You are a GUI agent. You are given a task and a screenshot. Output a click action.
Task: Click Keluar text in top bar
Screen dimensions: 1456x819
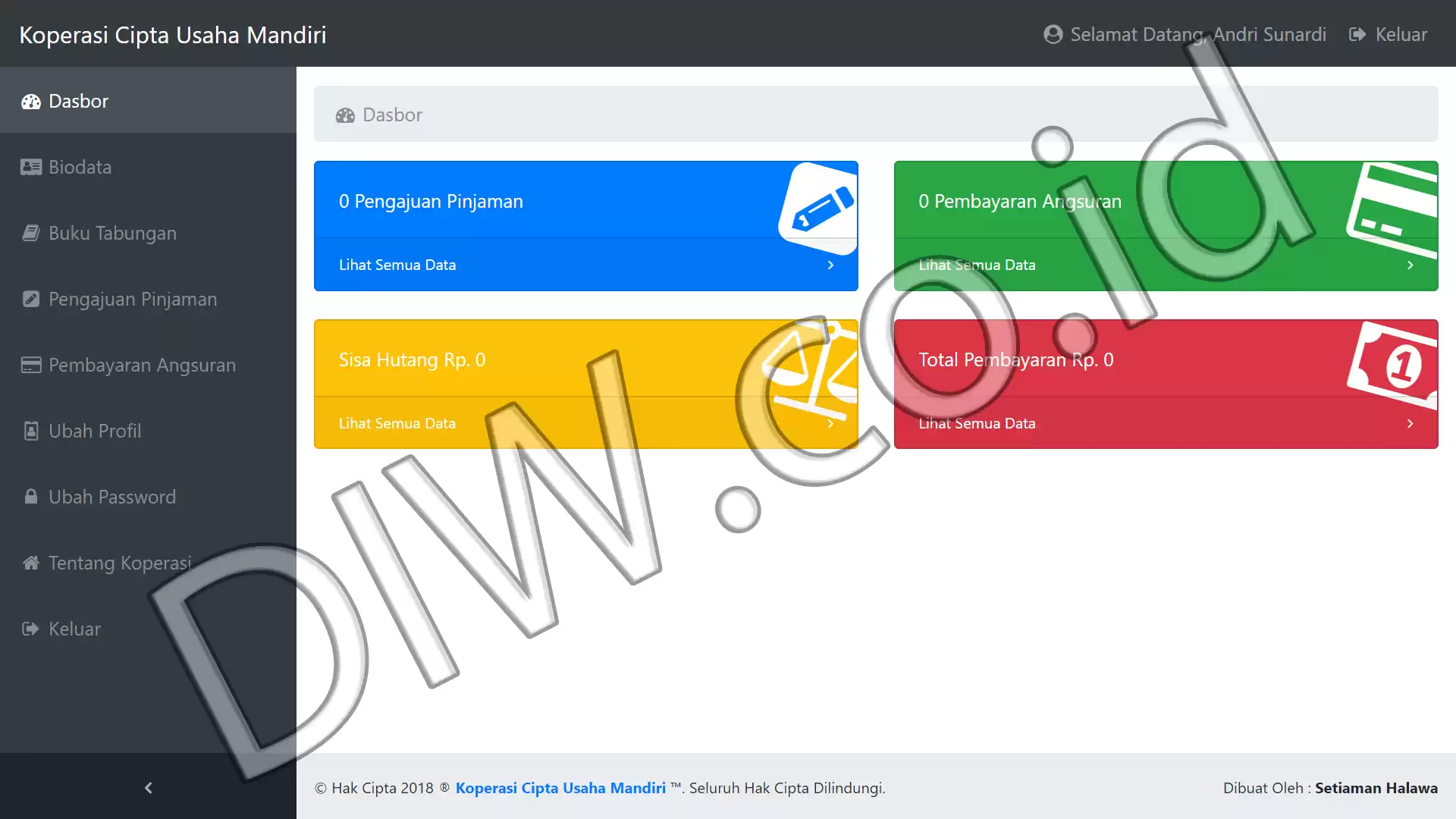tap(1401, 35)
